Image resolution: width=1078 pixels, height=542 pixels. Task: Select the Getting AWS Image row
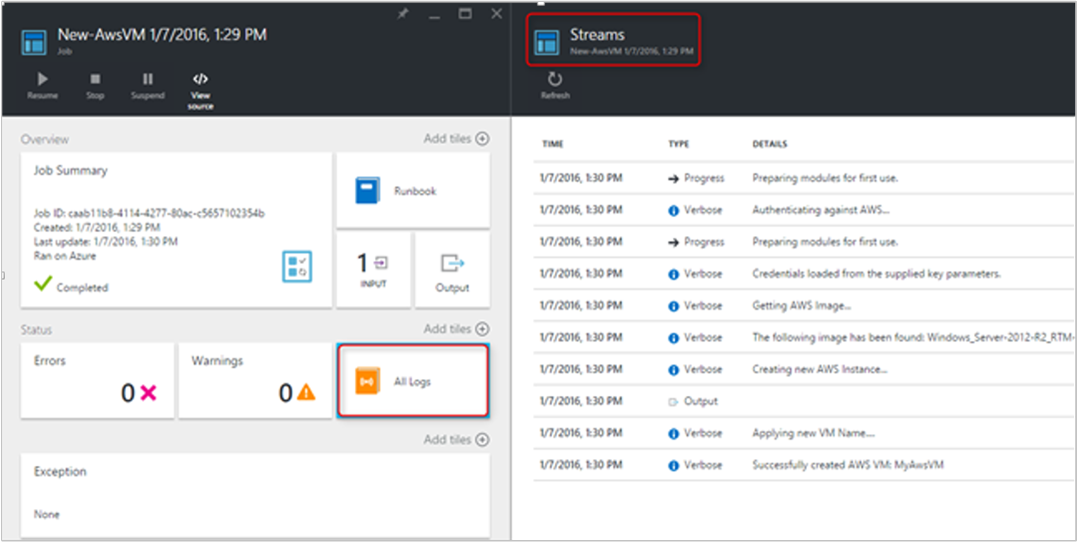coord(805,305)
